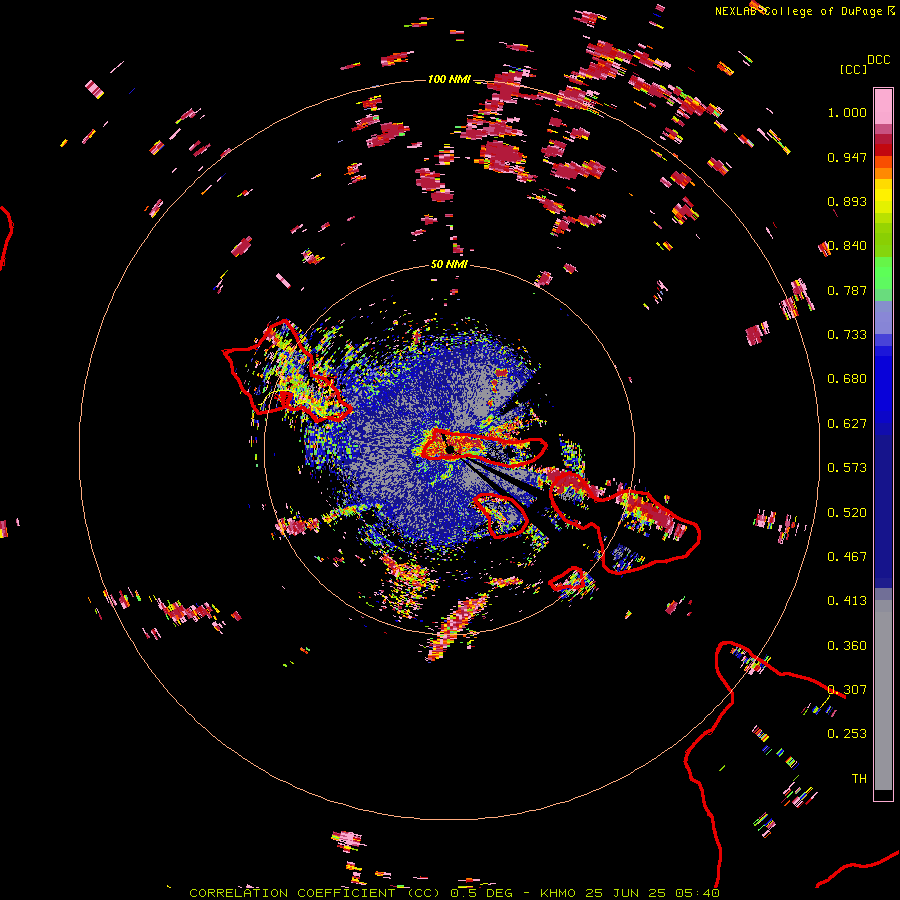
Task: Click the "TH" threshold label on legend
Action: (859, 779)
